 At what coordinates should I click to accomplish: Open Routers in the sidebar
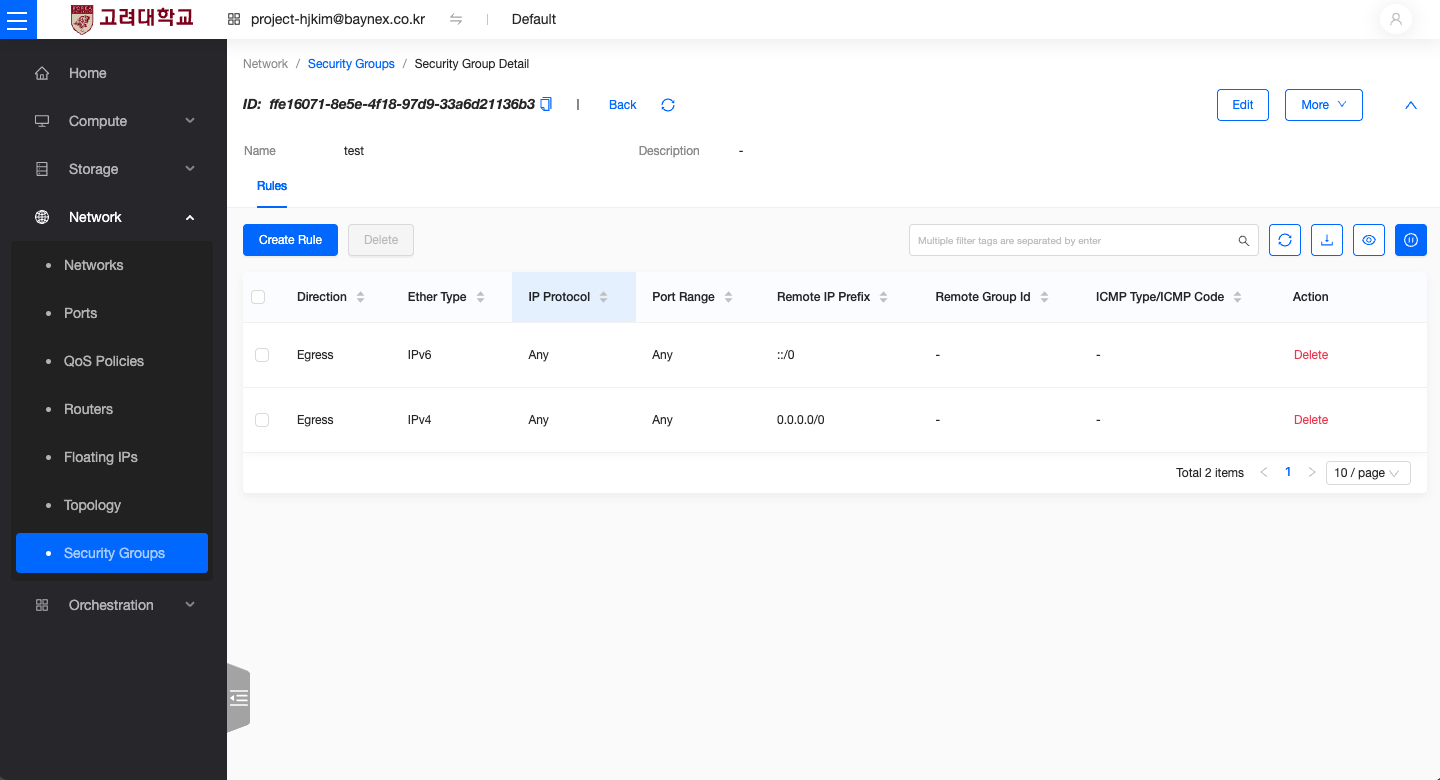pos(112,409)
